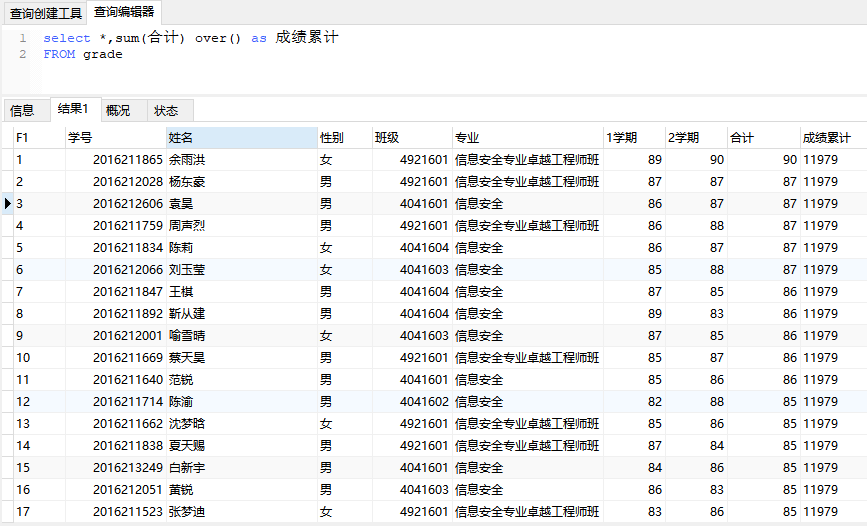
Task: Click the 合计 column header
Action: (x=764, y=138)
